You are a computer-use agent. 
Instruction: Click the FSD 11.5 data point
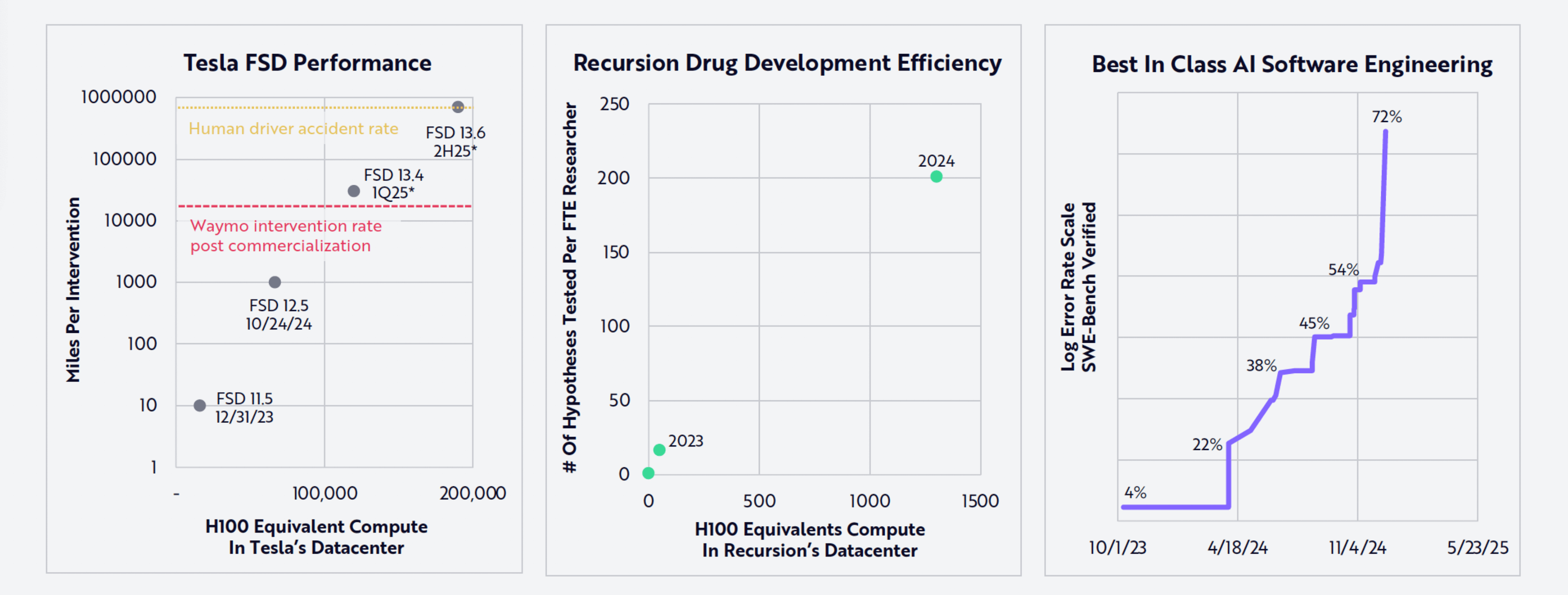click(x=200, y=406)
